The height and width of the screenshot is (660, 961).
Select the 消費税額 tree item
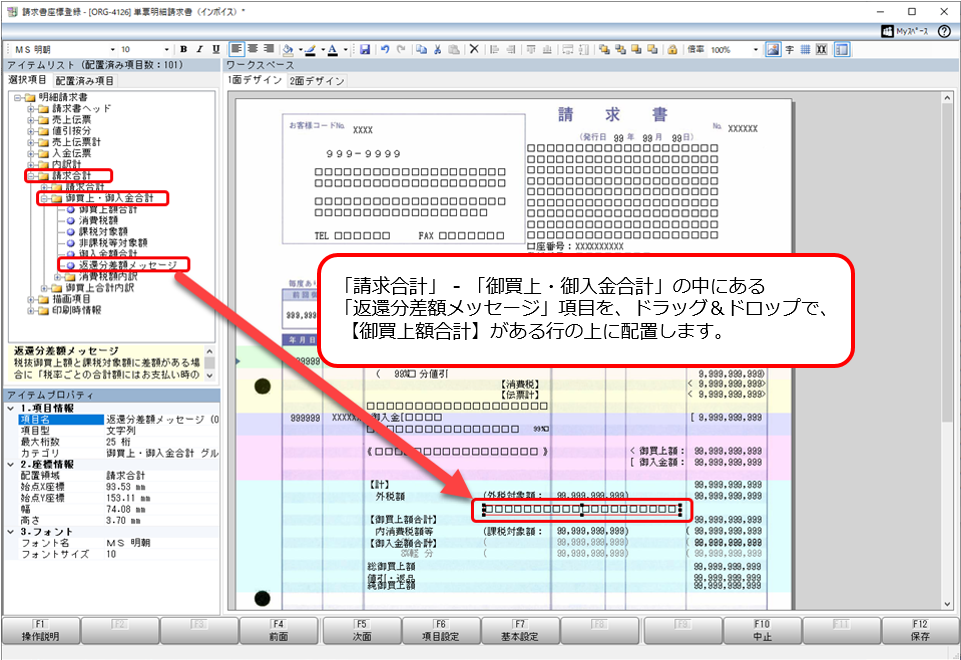98,221
